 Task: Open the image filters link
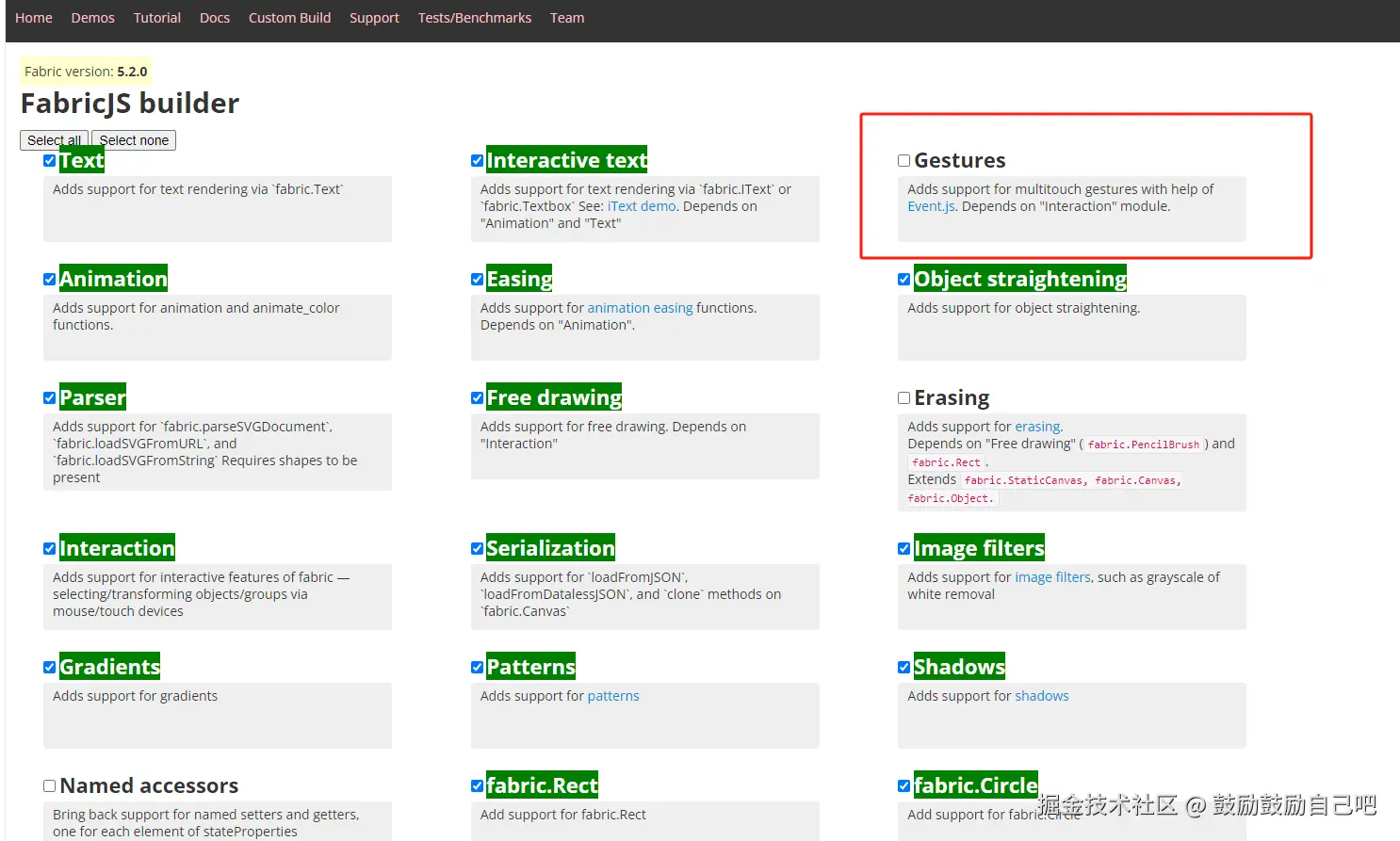(1052, 577)
